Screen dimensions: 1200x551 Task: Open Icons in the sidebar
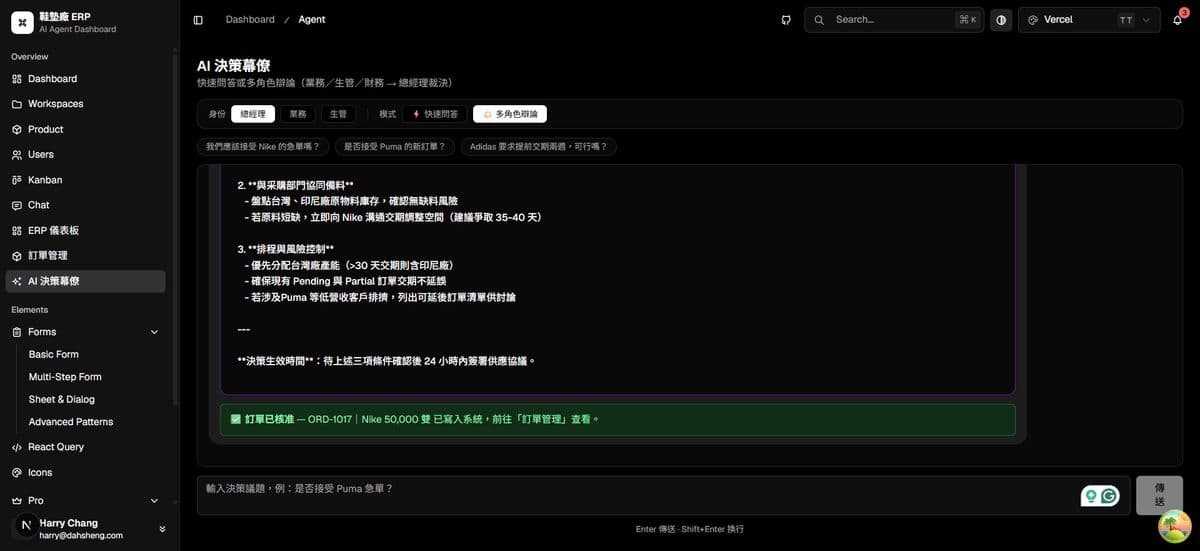click(86, 473)
